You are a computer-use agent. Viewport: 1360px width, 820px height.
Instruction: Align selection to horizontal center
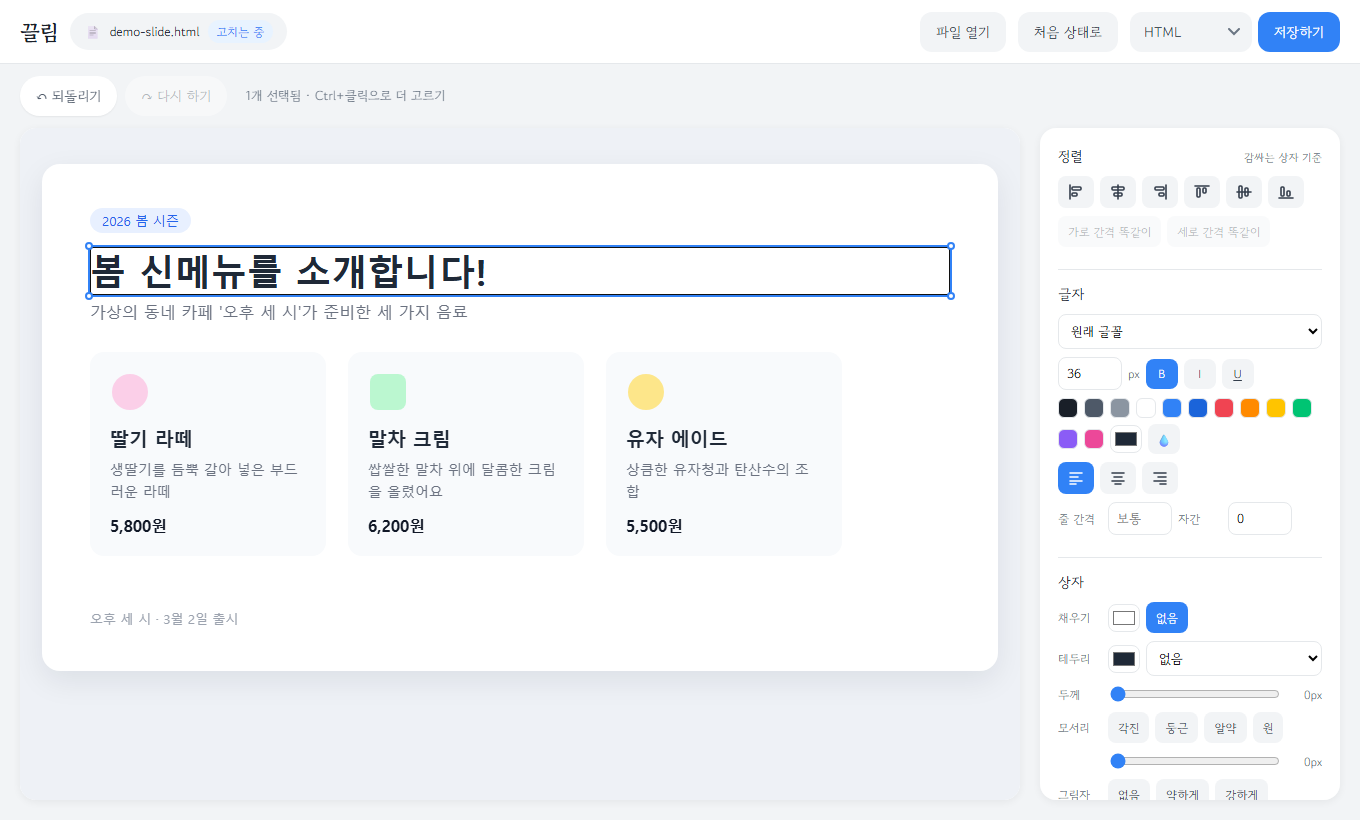pos(1118,191)
